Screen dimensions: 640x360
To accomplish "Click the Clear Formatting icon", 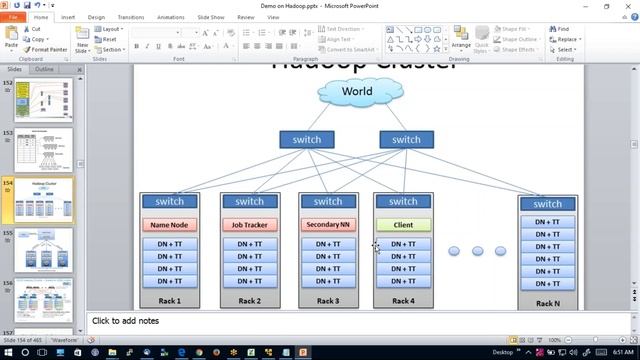I will pos(231,33).
